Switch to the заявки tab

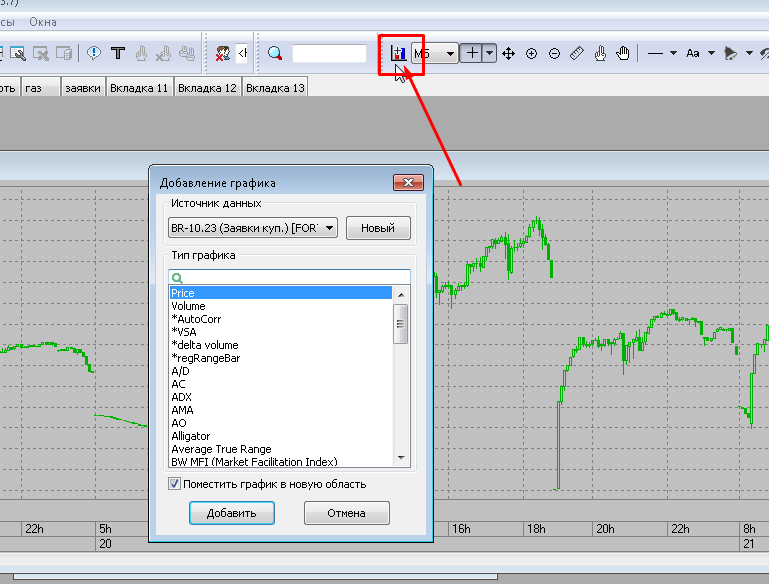click(82, 88)
